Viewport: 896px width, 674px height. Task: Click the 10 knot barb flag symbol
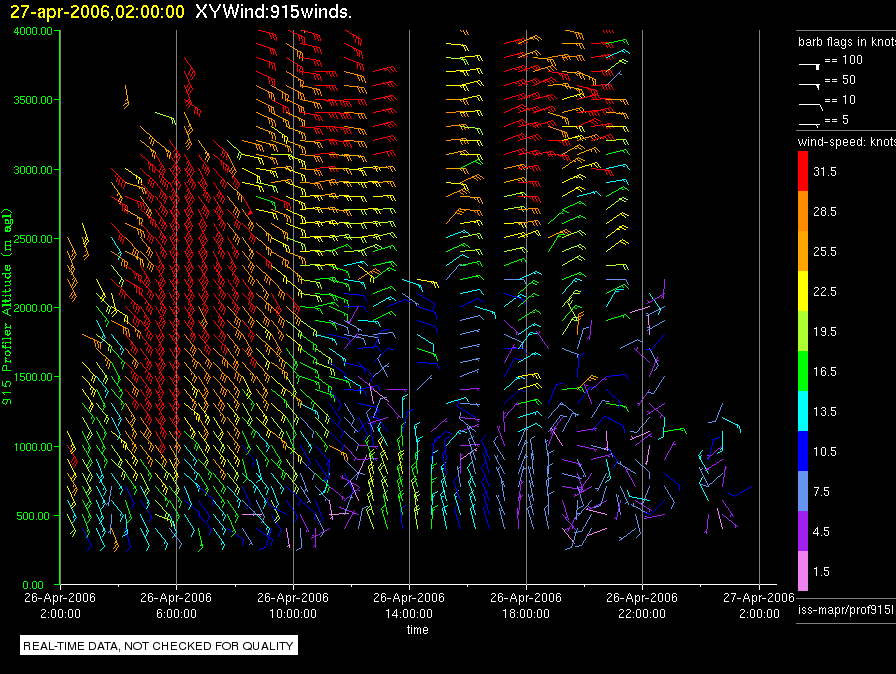(809, 103)
